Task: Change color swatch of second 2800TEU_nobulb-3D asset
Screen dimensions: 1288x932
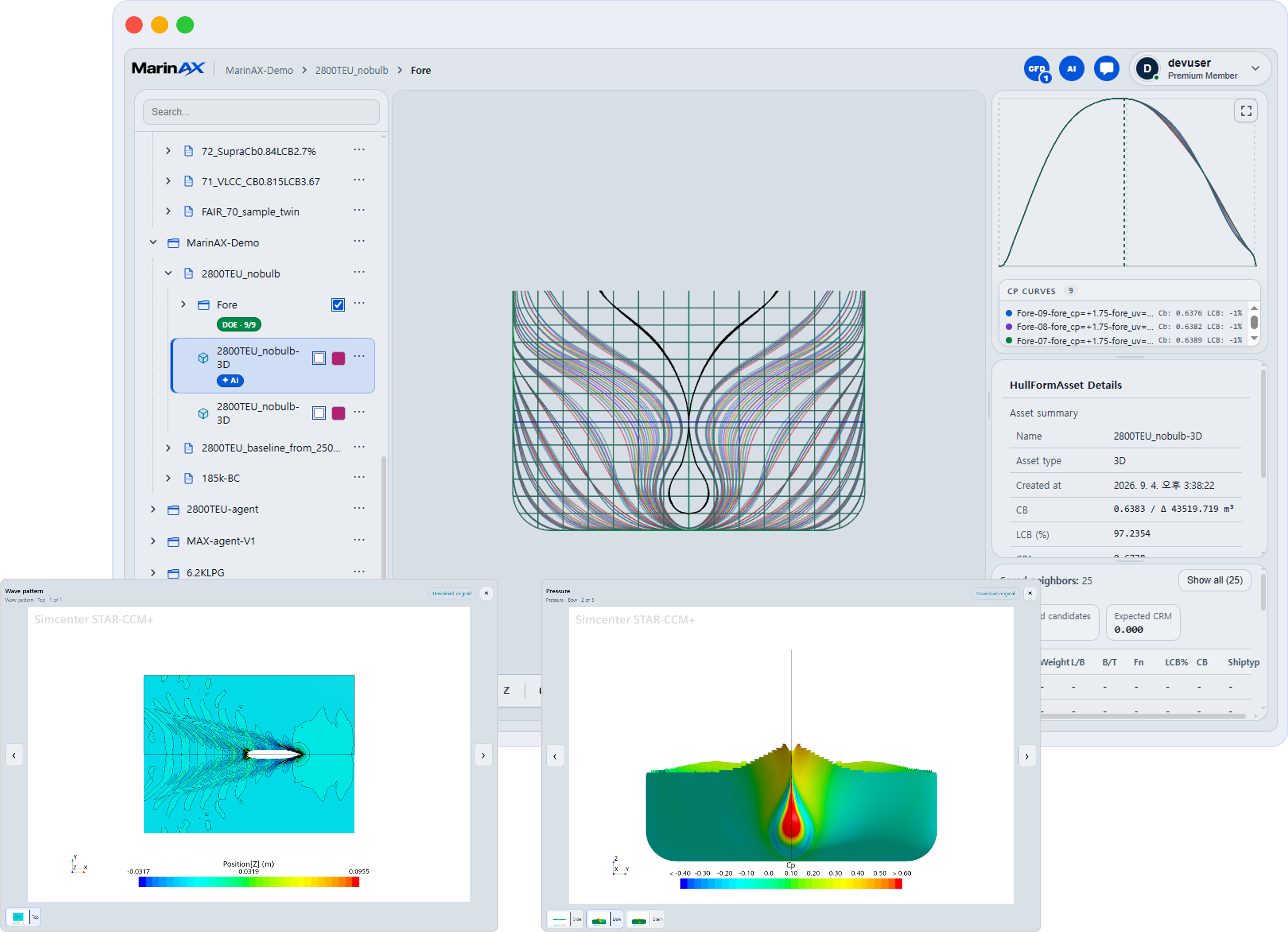Action: point(339,414)
